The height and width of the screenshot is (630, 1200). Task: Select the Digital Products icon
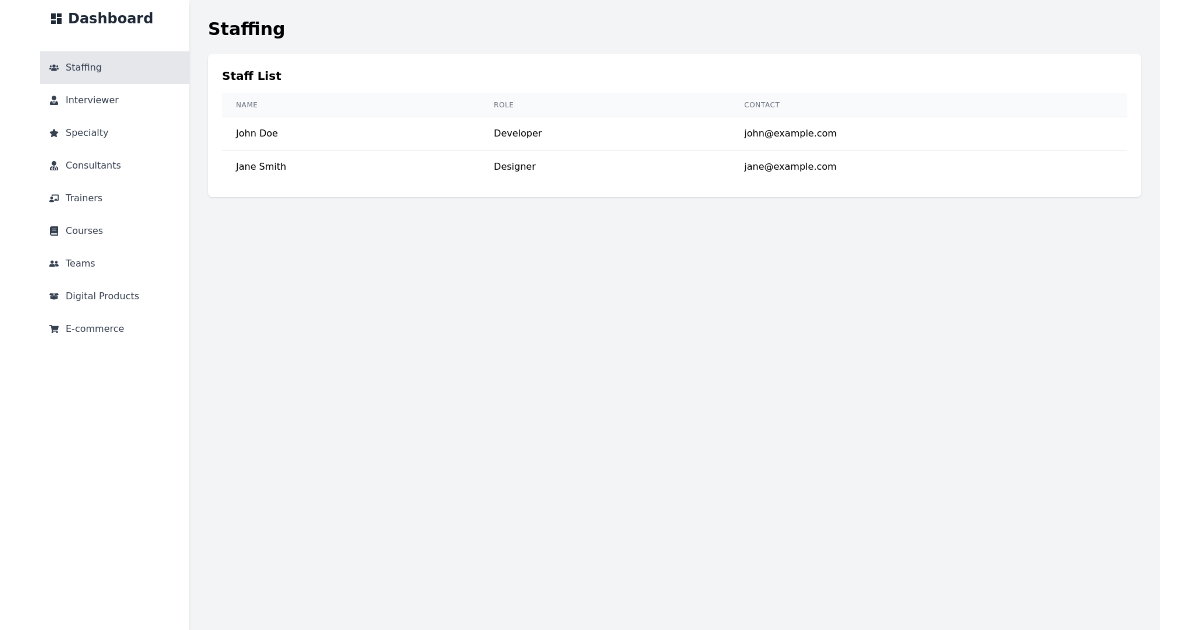[x=53, y=296]
